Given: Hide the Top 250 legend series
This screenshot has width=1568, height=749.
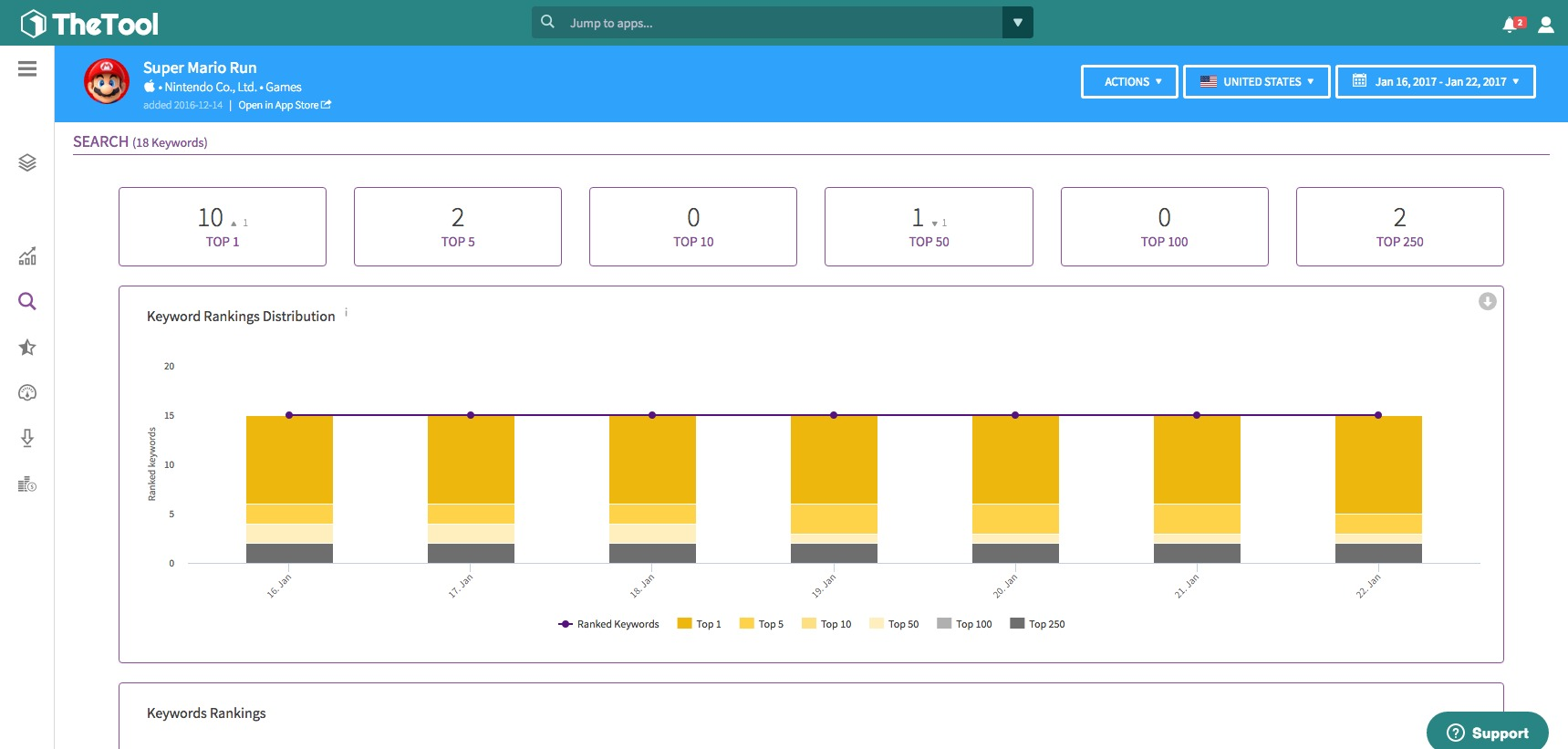Looking at the screenshot, I should [x=1038, y=624].
